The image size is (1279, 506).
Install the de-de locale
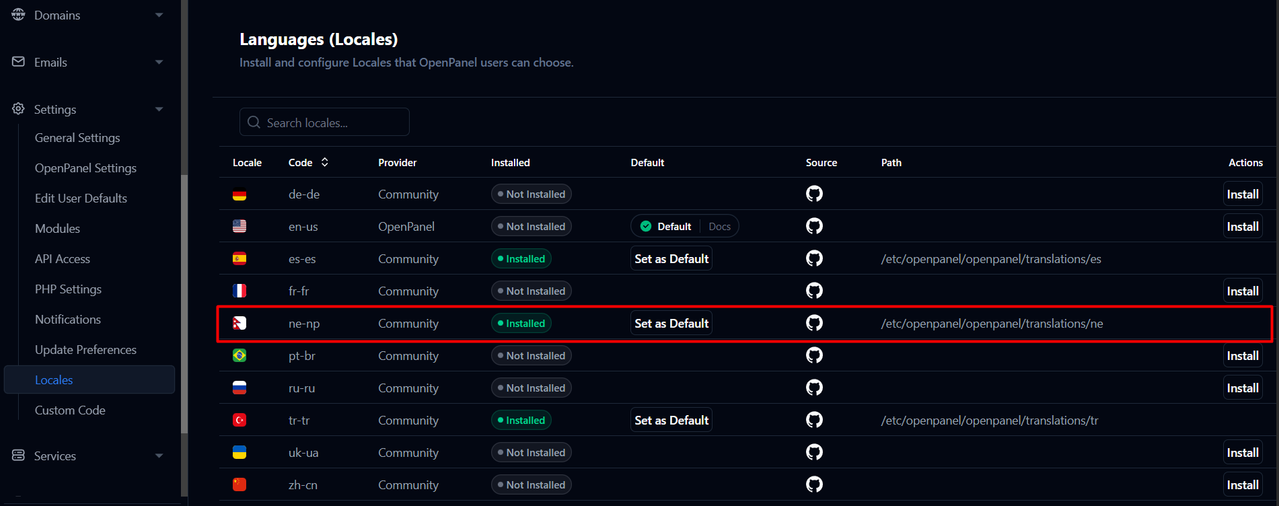point(1242,194)
